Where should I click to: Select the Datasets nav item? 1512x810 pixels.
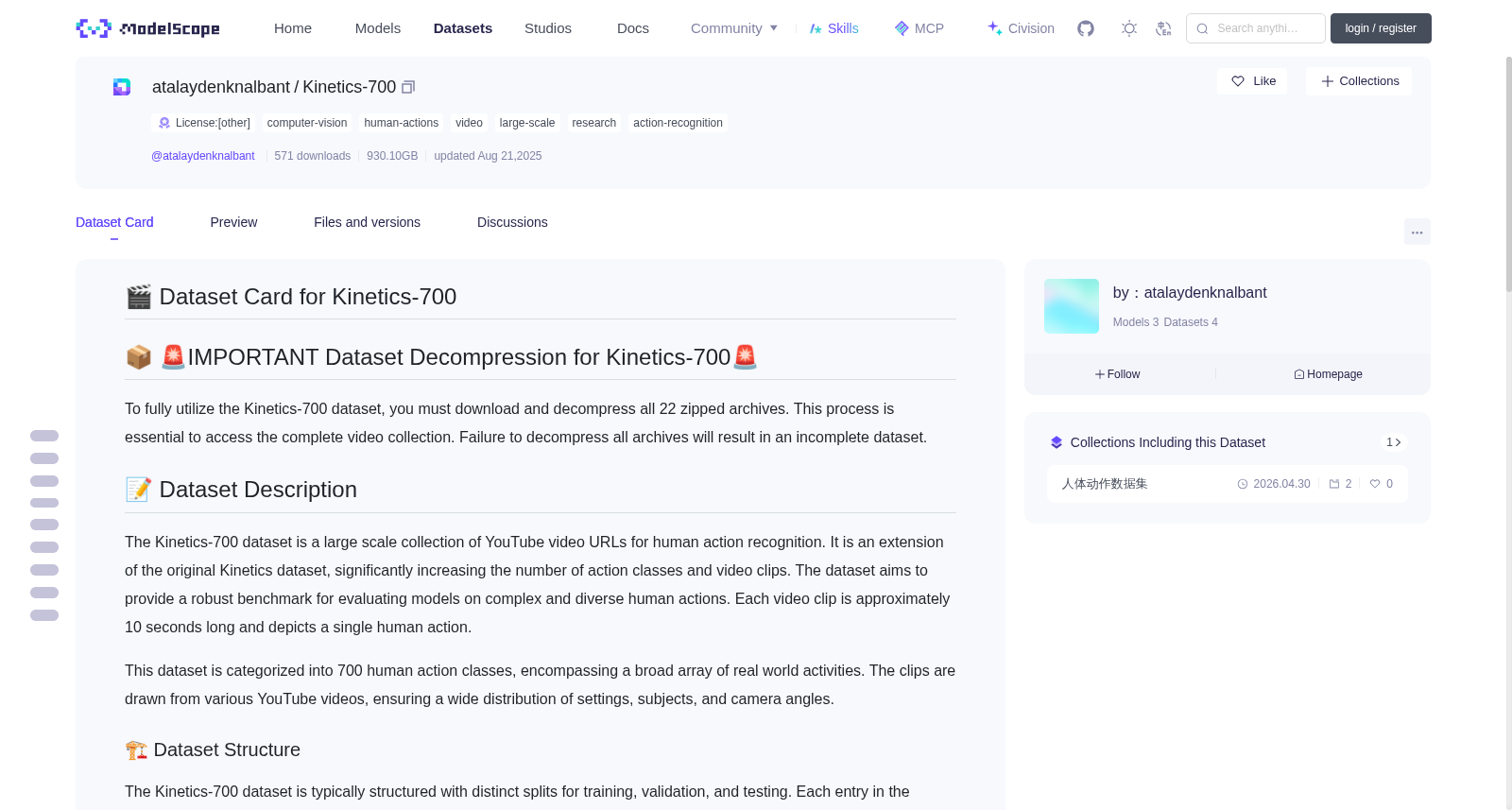[x=463, y=28]
